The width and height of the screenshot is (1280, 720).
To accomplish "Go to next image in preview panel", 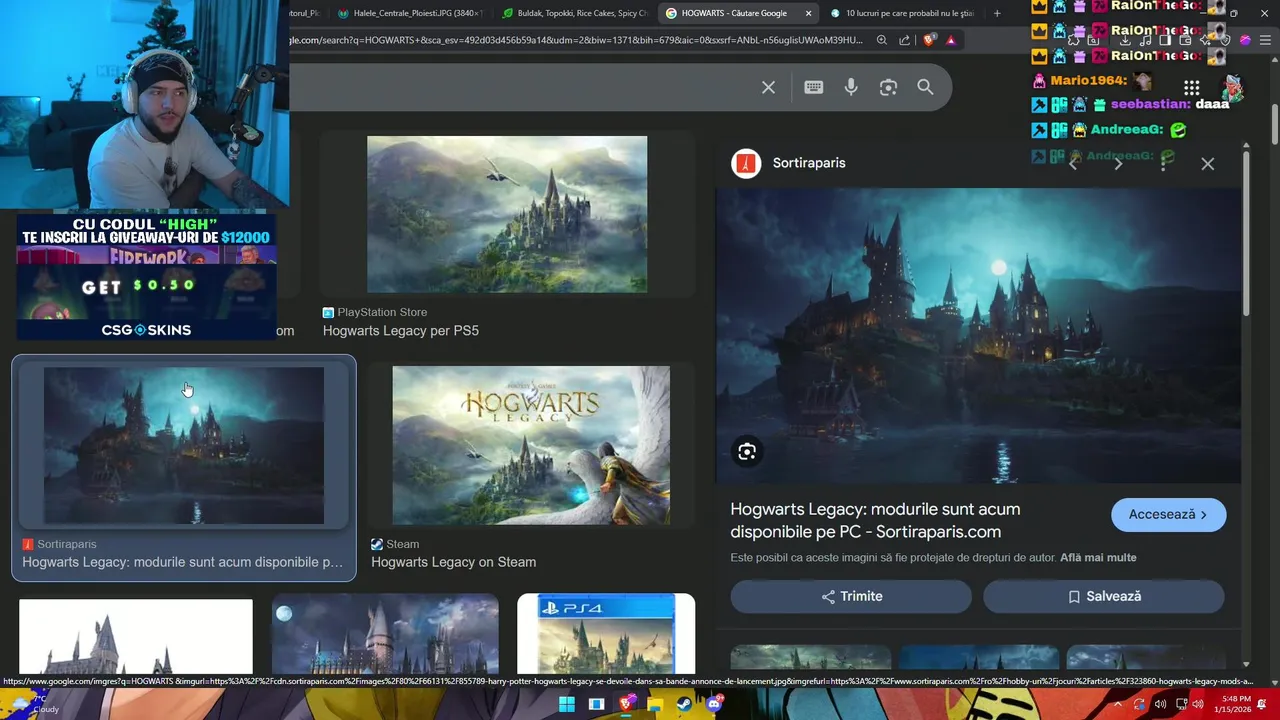I will (x=1118, y=163).
